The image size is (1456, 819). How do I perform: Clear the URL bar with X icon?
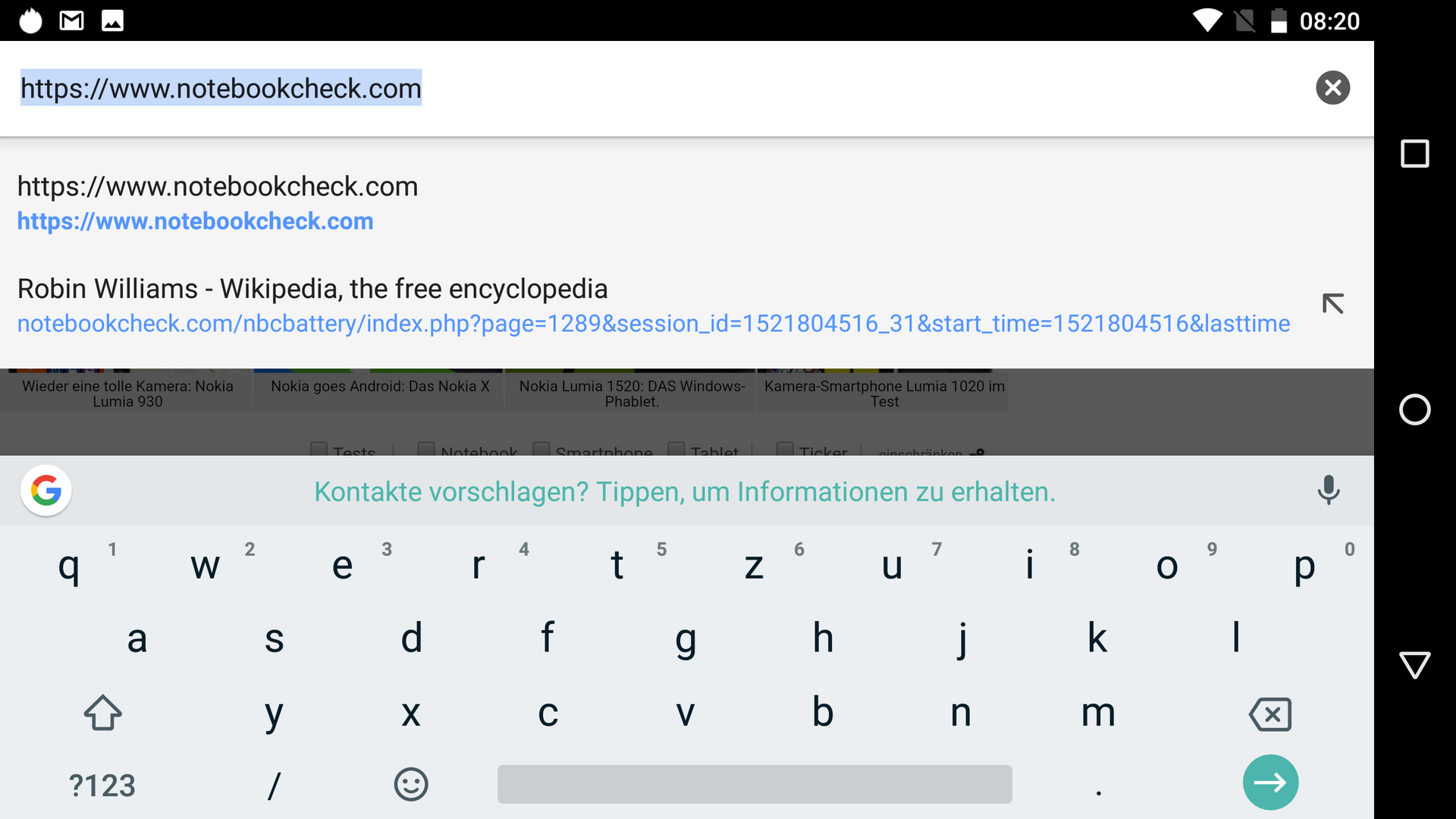click(x=1332, y=88)
